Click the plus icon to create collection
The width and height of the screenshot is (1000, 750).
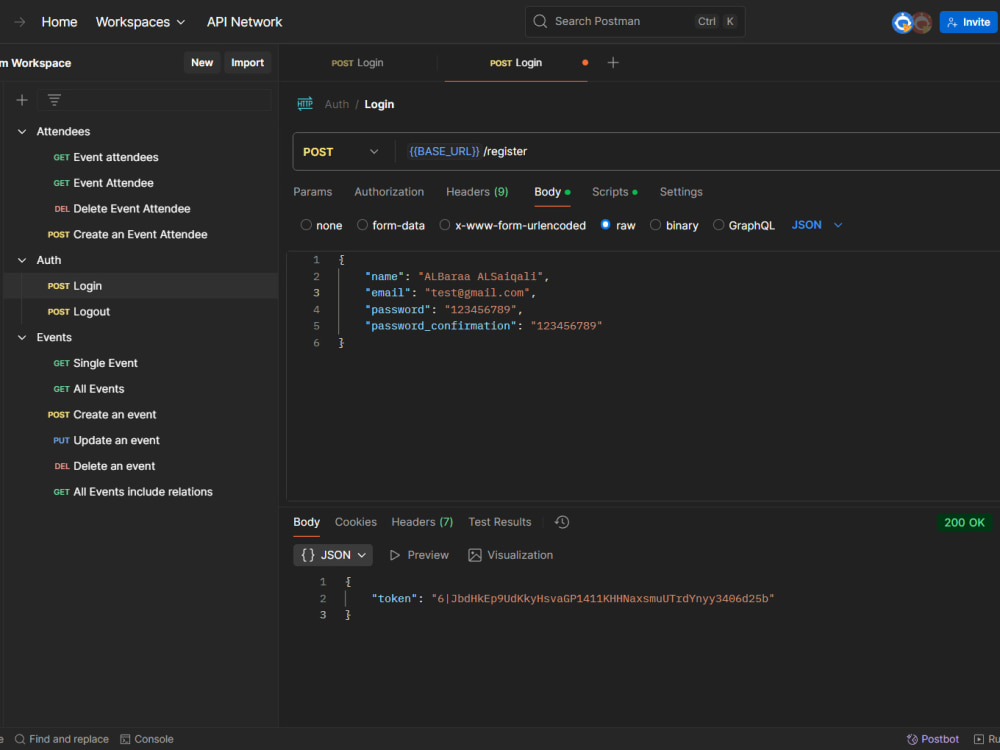coord(22,100)
